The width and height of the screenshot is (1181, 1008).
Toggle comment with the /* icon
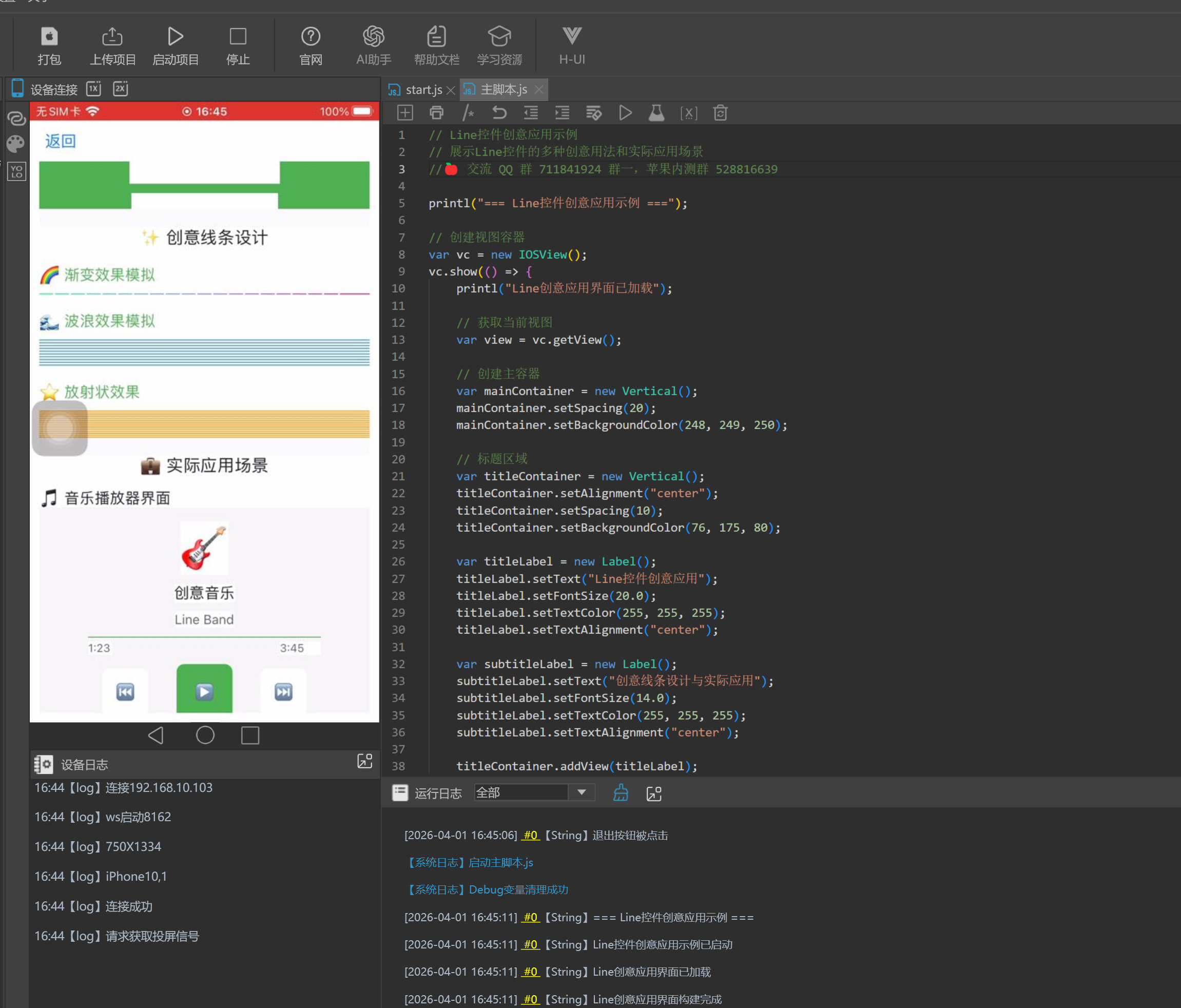click(x=468, y=113)
